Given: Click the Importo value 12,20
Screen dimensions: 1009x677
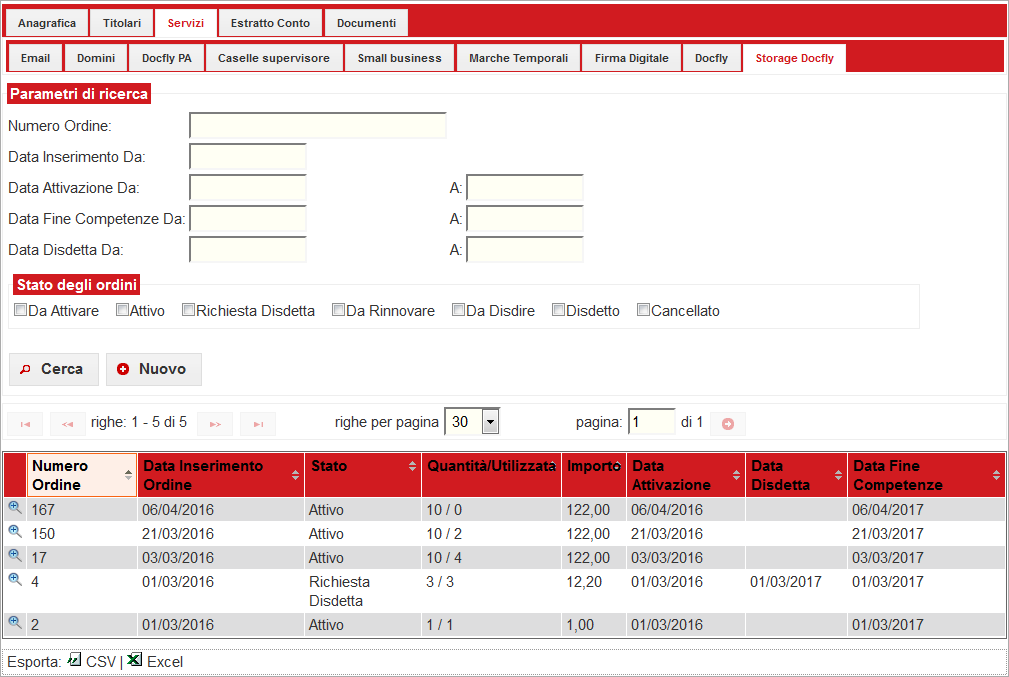Looking at the screenshot, I should 584,582.
